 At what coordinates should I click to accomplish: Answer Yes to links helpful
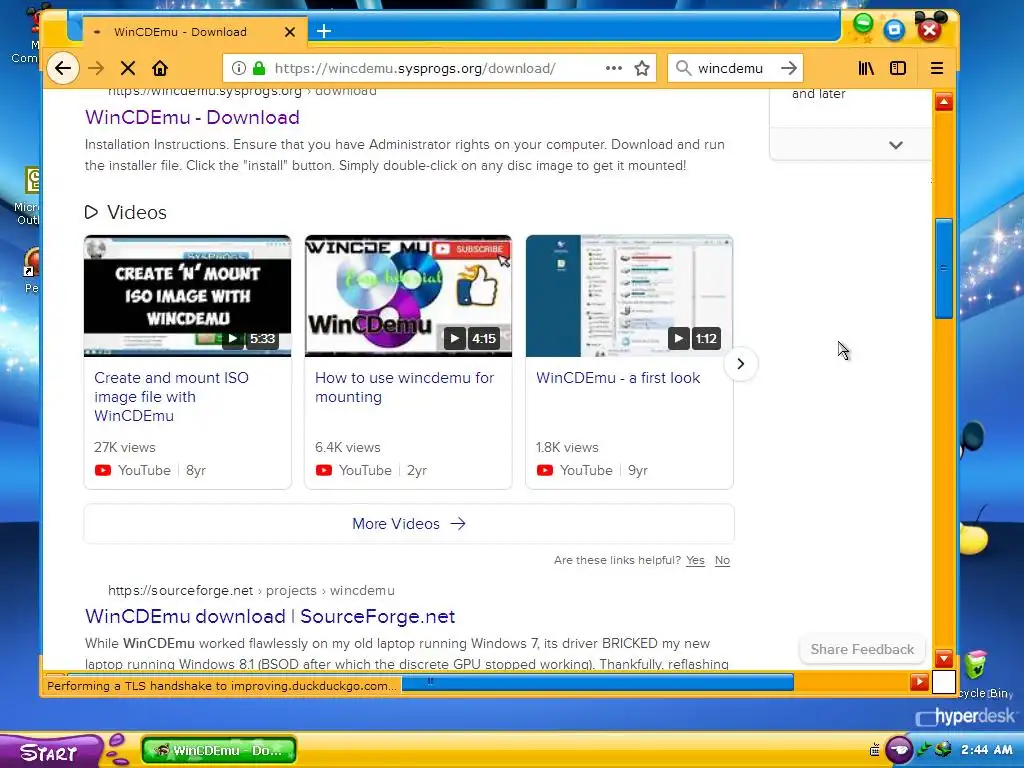696,560
